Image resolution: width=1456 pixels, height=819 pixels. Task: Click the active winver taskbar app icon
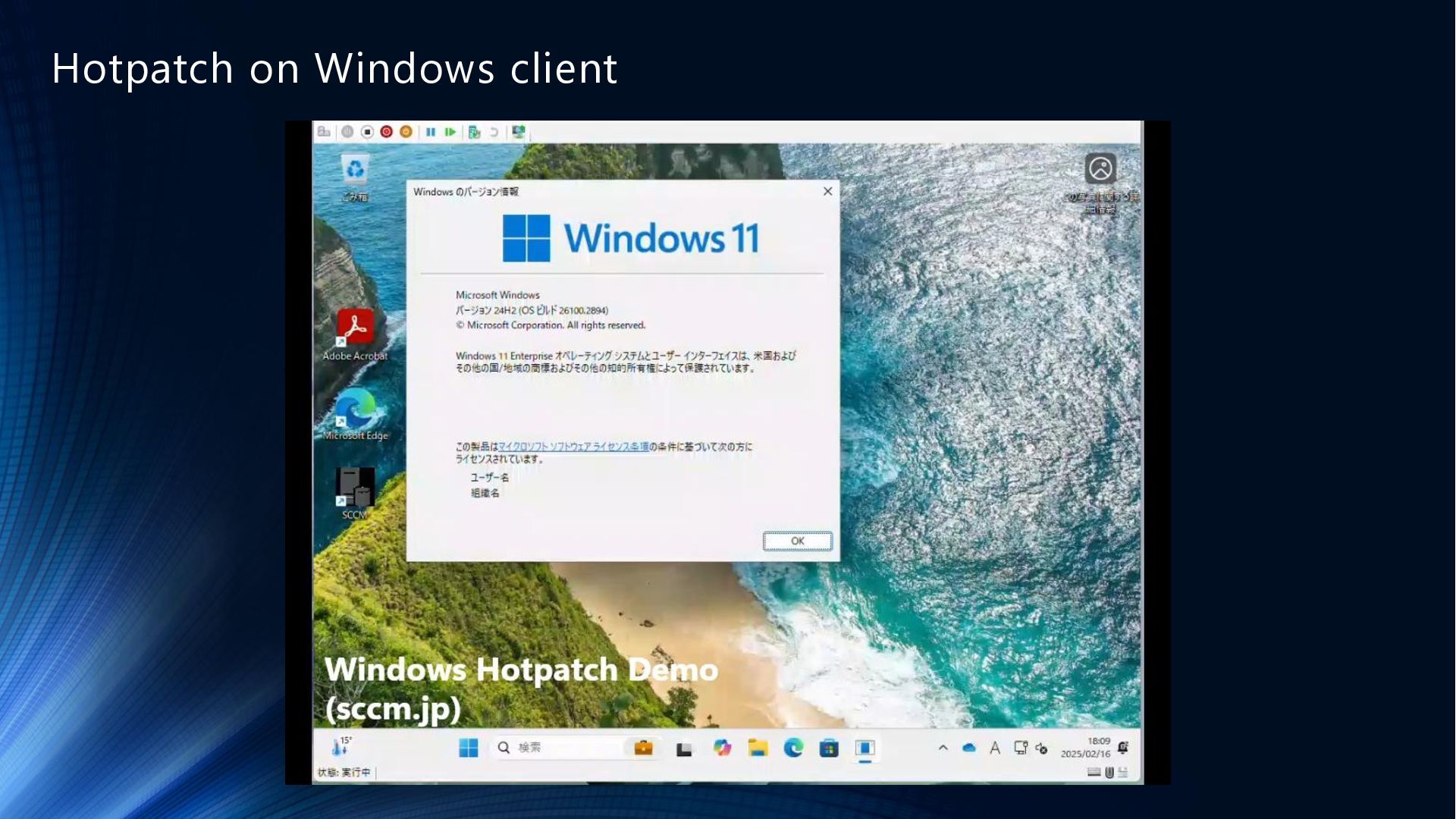pos(865,748)
